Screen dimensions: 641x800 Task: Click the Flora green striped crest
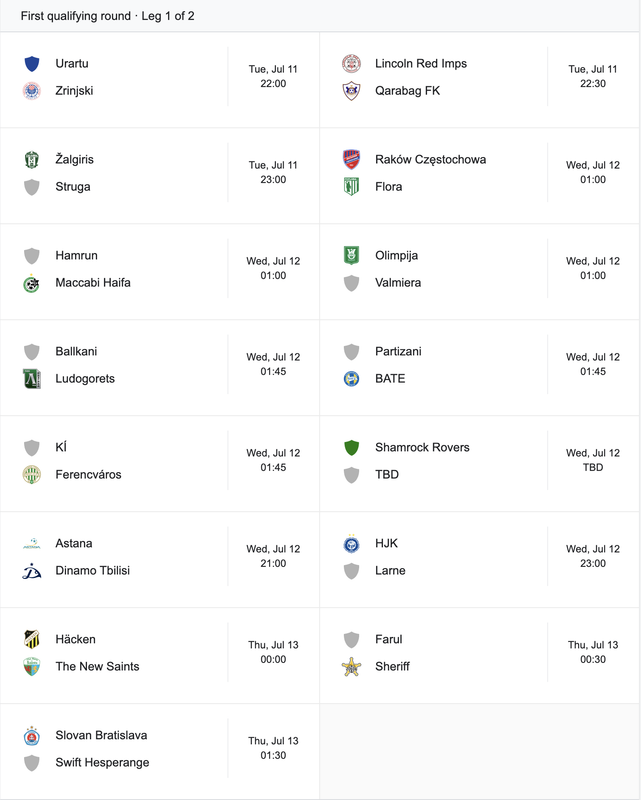click(351, 187)
